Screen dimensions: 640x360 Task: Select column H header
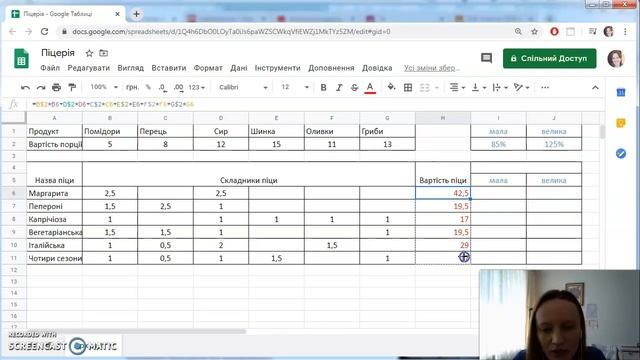click(x=443, y=118)
